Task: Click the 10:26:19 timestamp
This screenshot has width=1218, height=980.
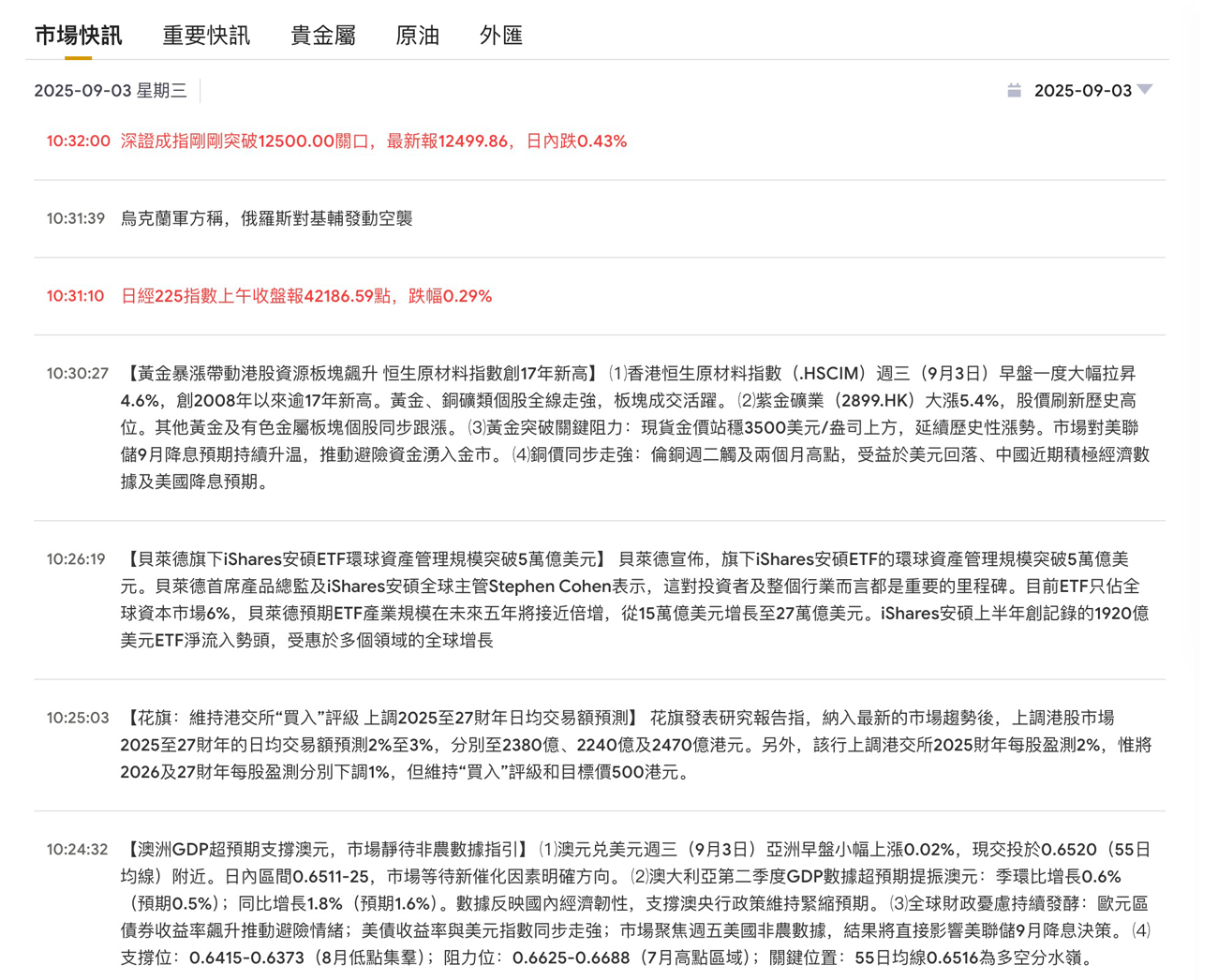Action: coord(76,559)
